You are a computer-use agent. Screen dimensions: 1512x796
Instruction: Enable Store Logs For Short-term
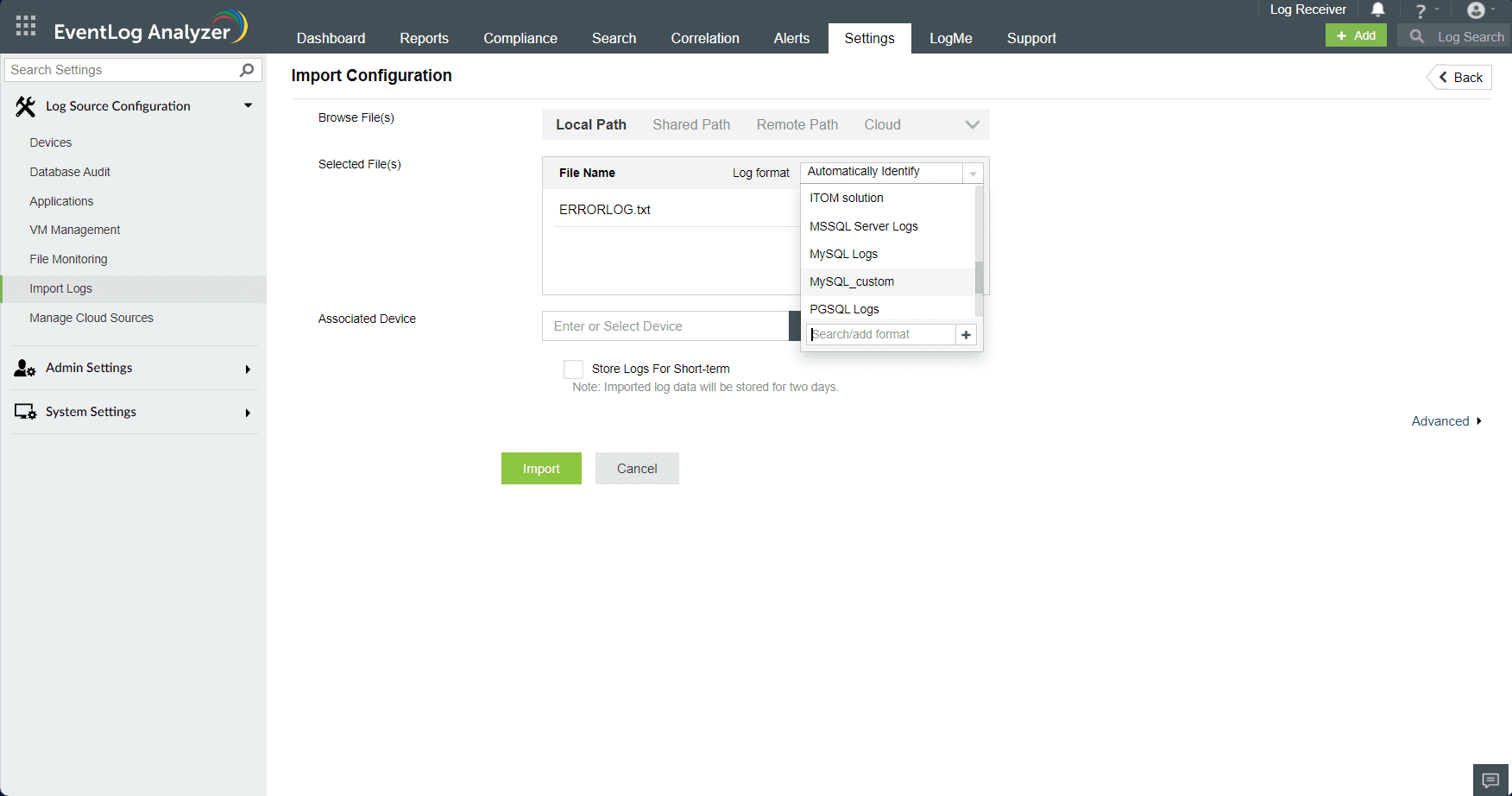(x=572, y=369)
